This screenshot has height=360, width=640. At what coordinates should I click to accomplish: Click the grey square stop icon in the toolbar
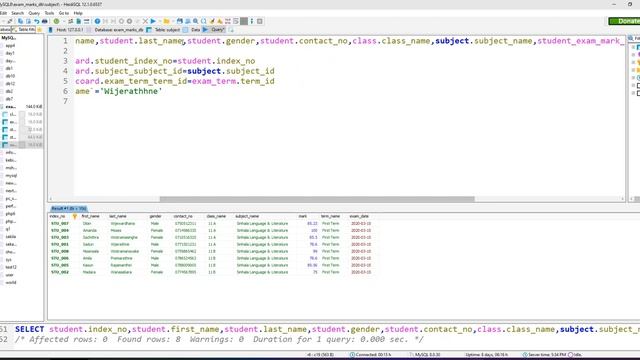[x=244, y=21]
